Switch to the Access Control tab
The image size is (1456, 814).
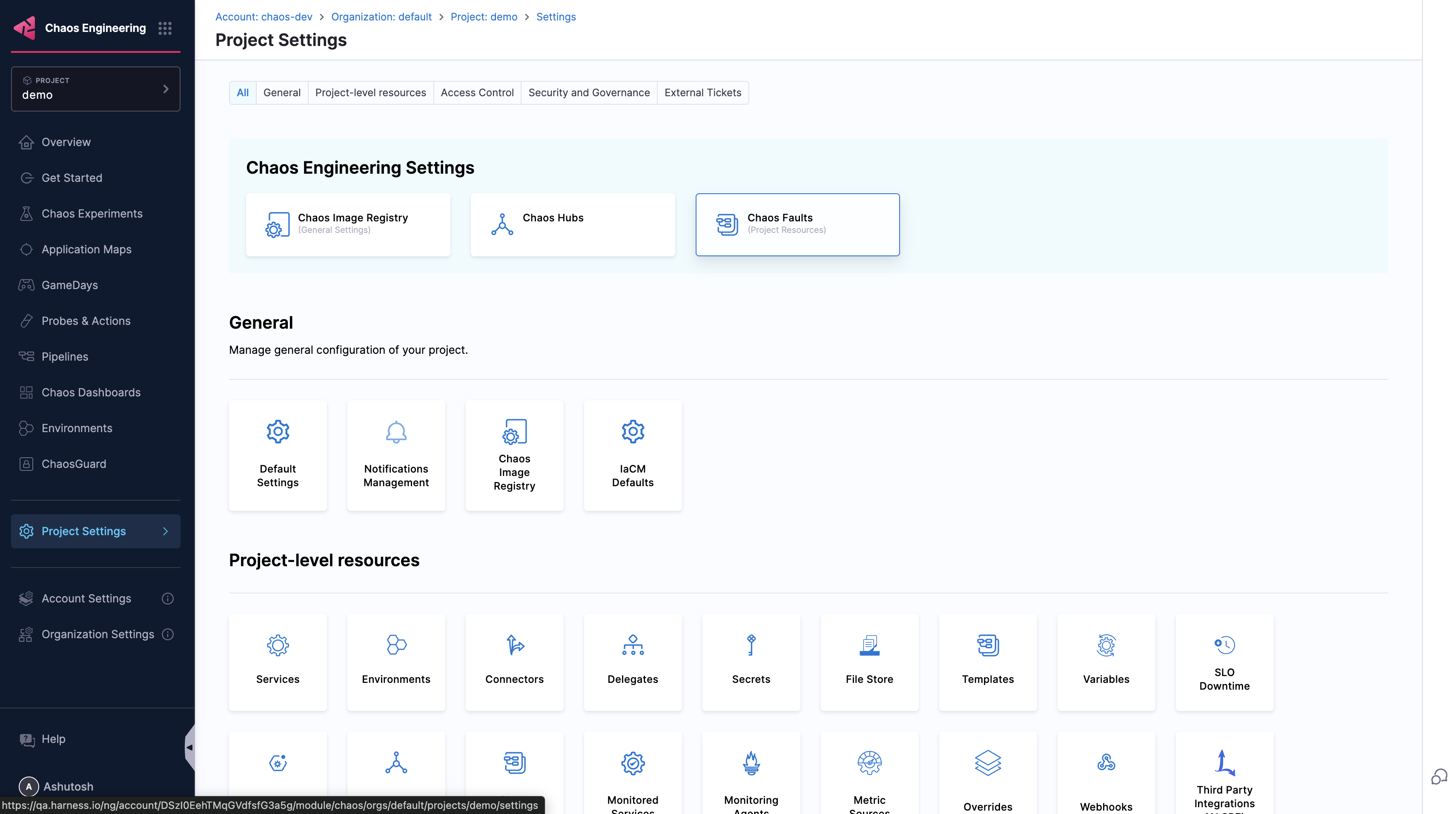point(476,93)
